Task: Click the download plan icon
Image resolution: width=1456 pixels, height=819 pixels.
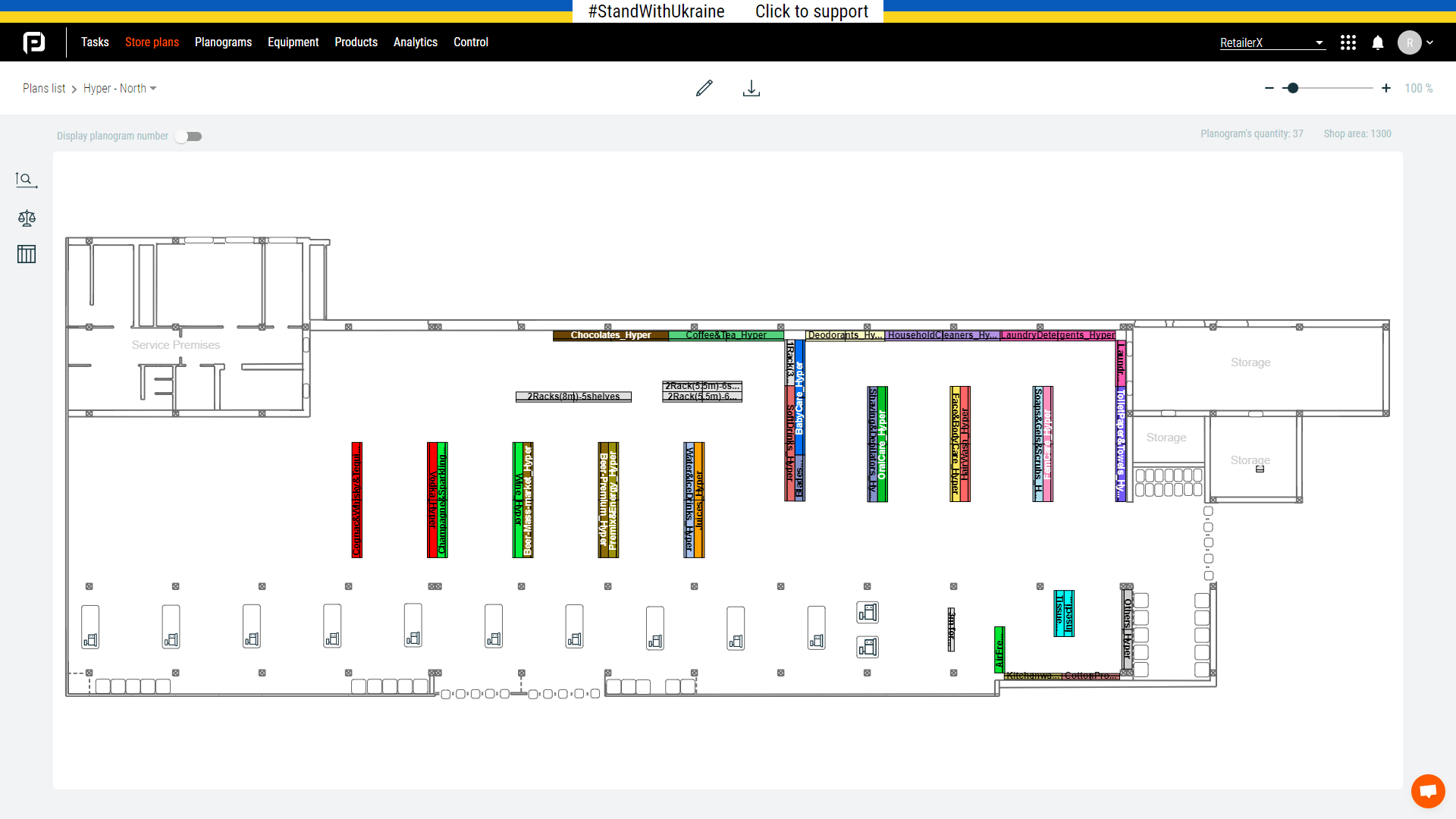Action: 751,88
